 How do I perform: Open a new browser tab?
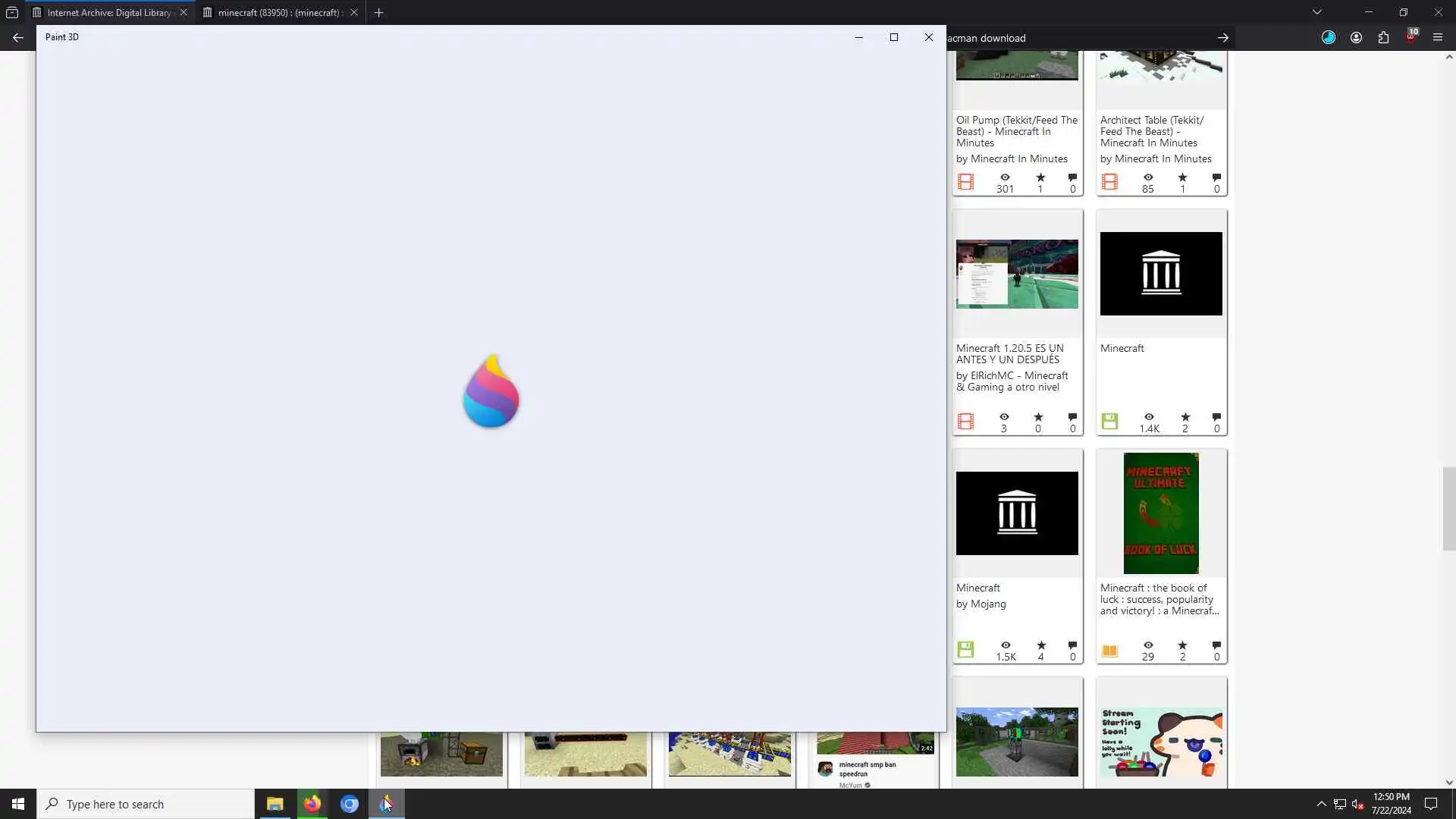pyautogui.click(x=378, y=12)
